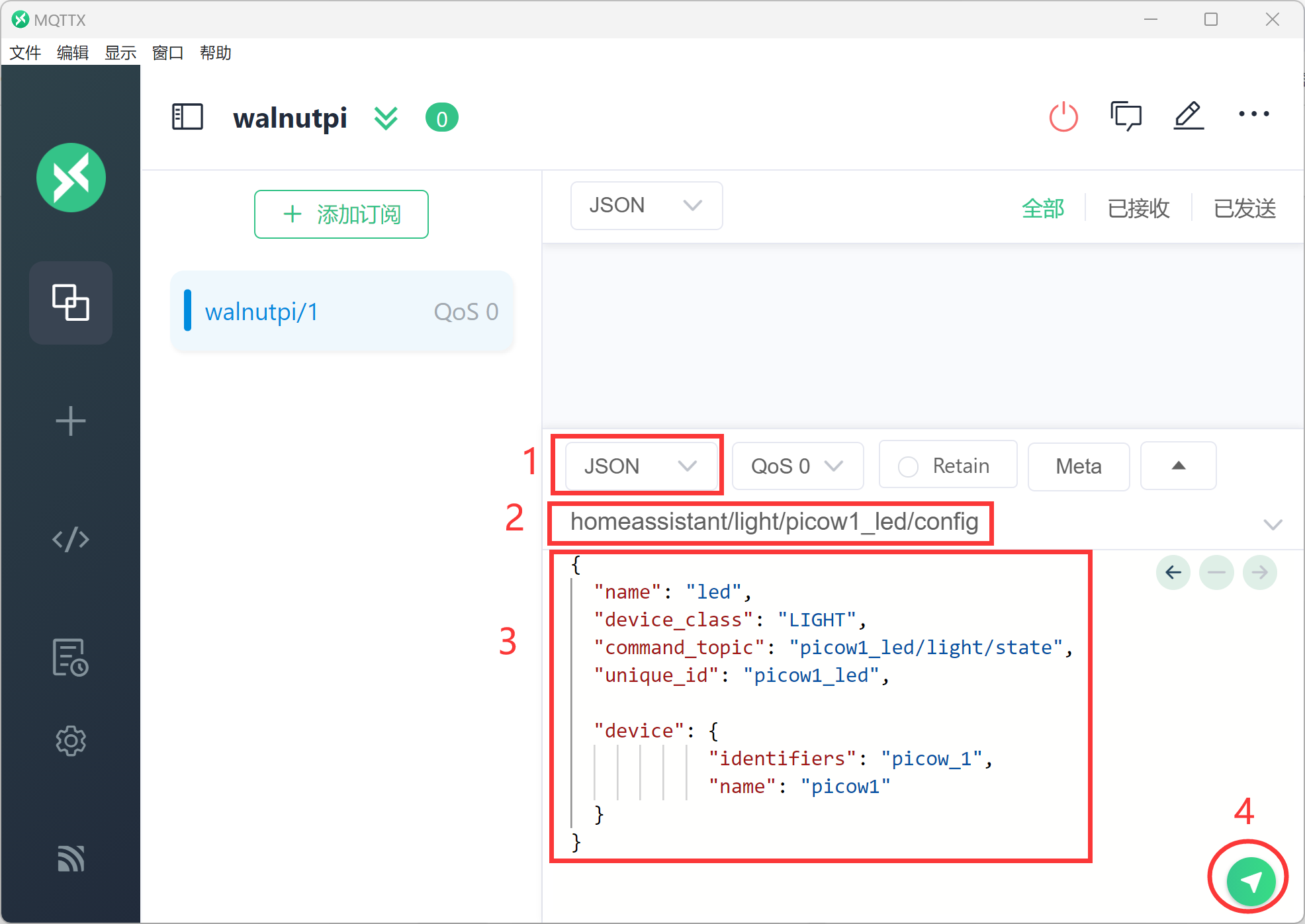The image size is (1305, 924).
Task: Open the 编辑 menu
Action: click(x=73, y=53)
